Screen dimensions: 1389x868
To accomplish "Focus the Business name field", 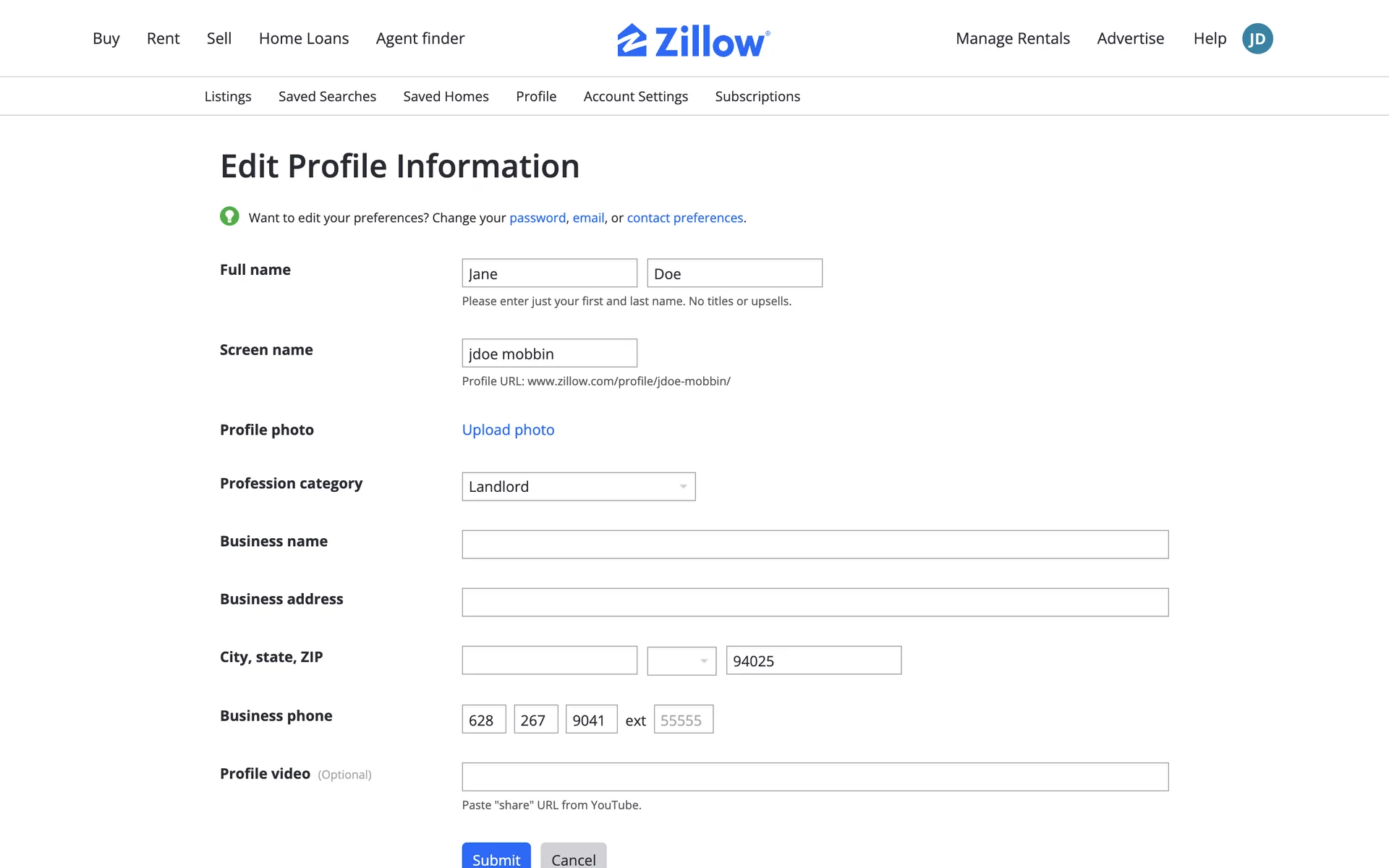I will pos(815,545).
